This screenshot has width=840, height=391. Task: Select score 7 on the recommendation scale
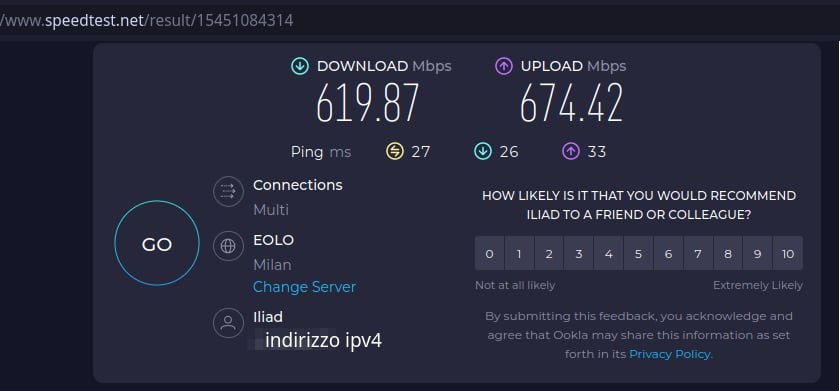point(698,253)
